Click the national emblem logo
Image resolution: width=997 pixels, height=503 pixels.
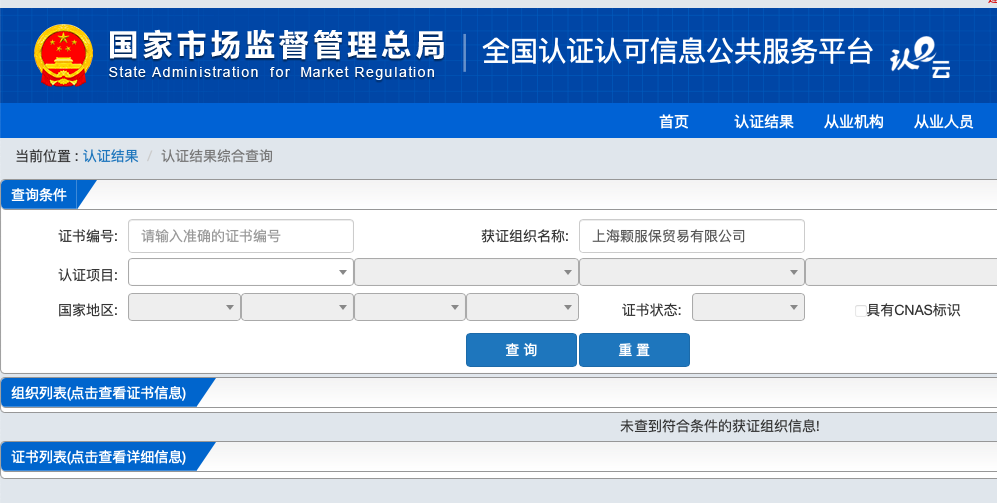point(63,55)
